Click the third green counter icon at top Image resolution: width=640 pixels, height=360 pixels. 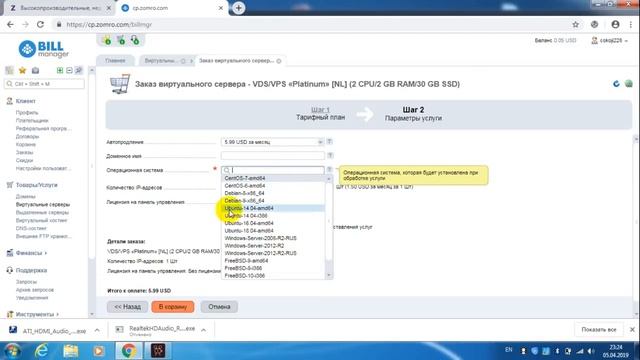tap(135, 40)
